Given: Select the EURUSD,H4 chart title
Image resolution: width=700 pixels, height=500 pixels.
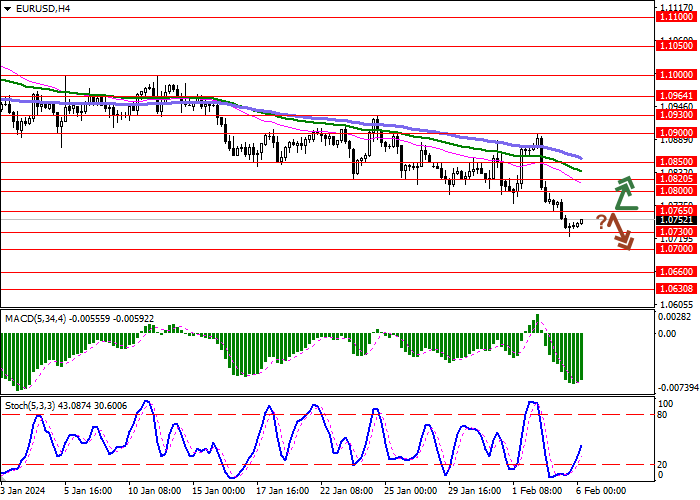Looking at the screenshot, I should click(43, 8).
